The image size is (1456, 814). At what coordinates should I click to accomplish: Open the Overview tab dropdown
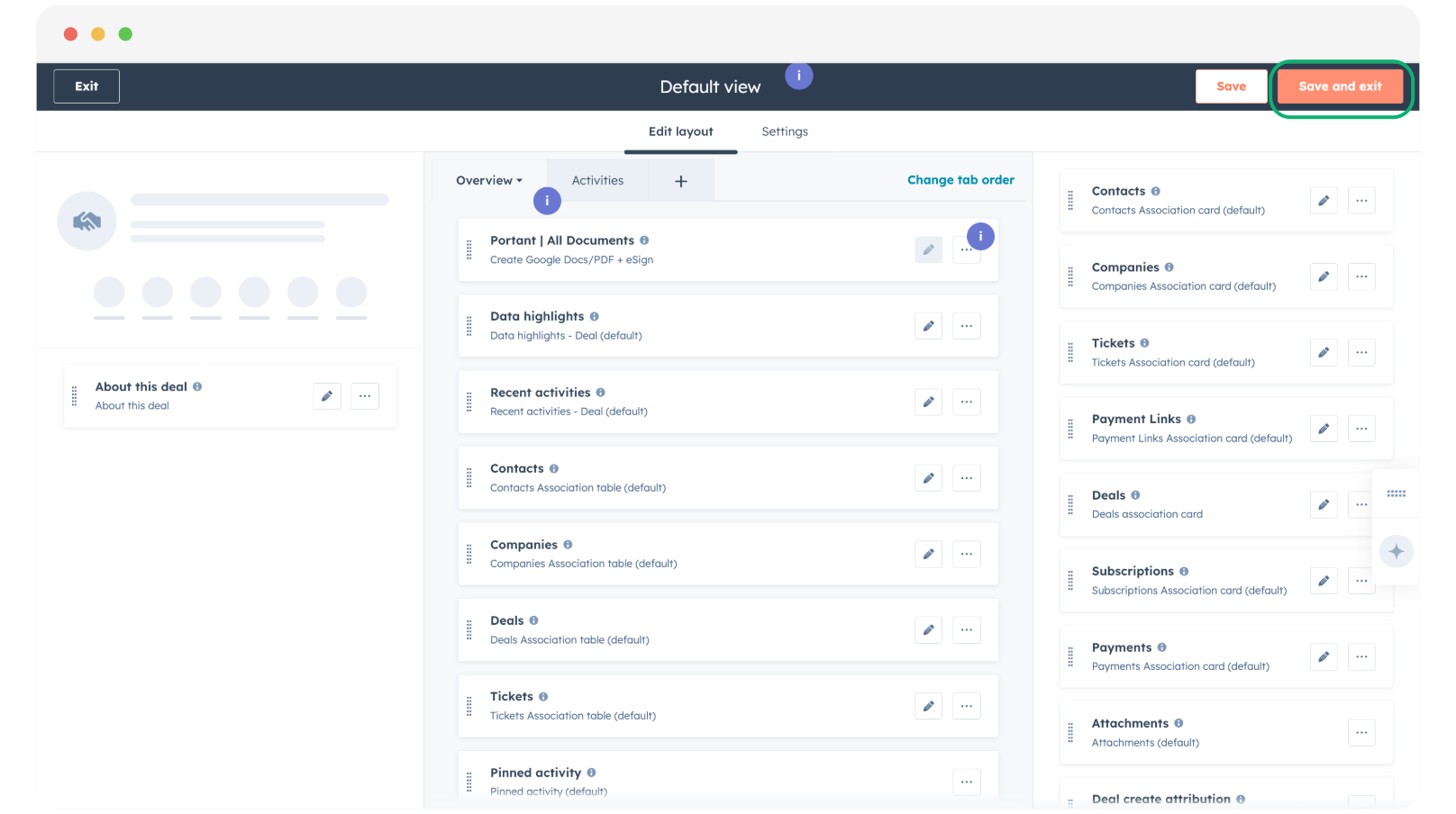pos(489,181)
